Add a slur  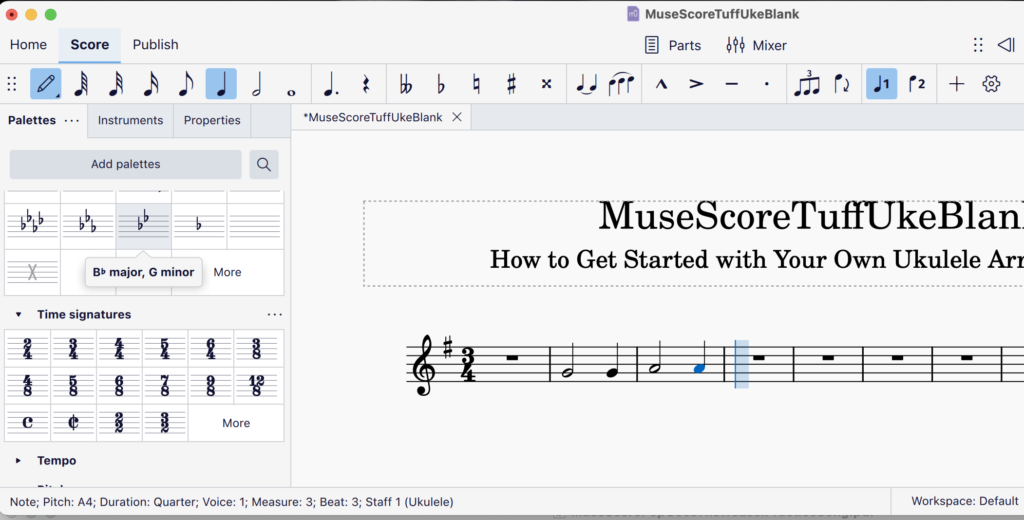click(621, 84)
